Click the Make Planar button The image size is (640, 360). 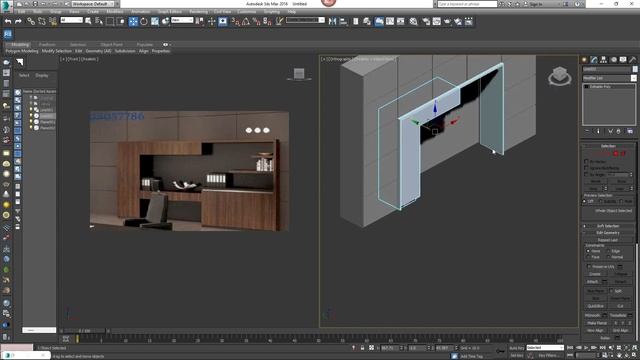click(x=597, y=323)
